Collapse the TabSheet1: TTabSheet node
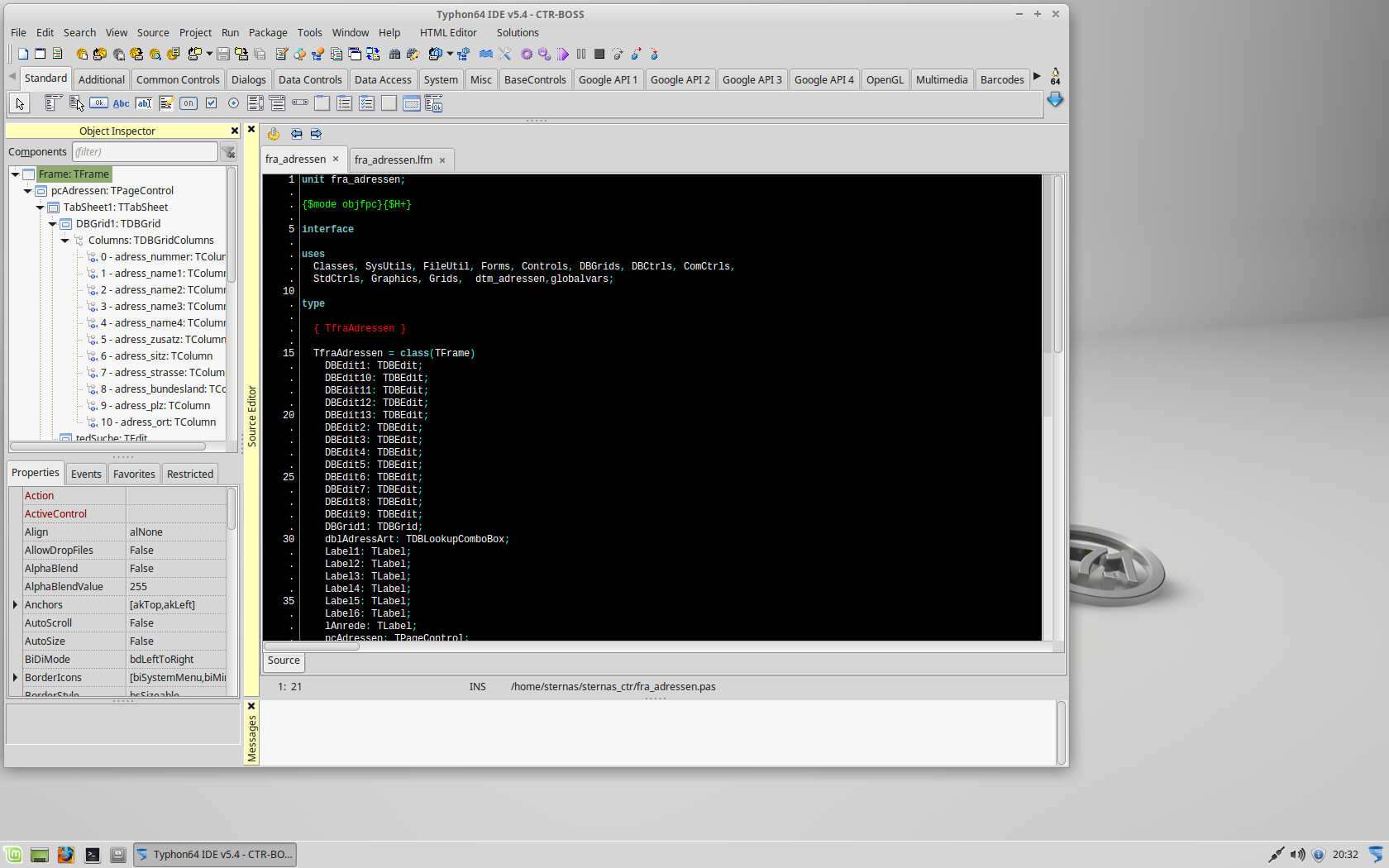The width and height of the screenshot is (1389, 868). click(40, 207)
